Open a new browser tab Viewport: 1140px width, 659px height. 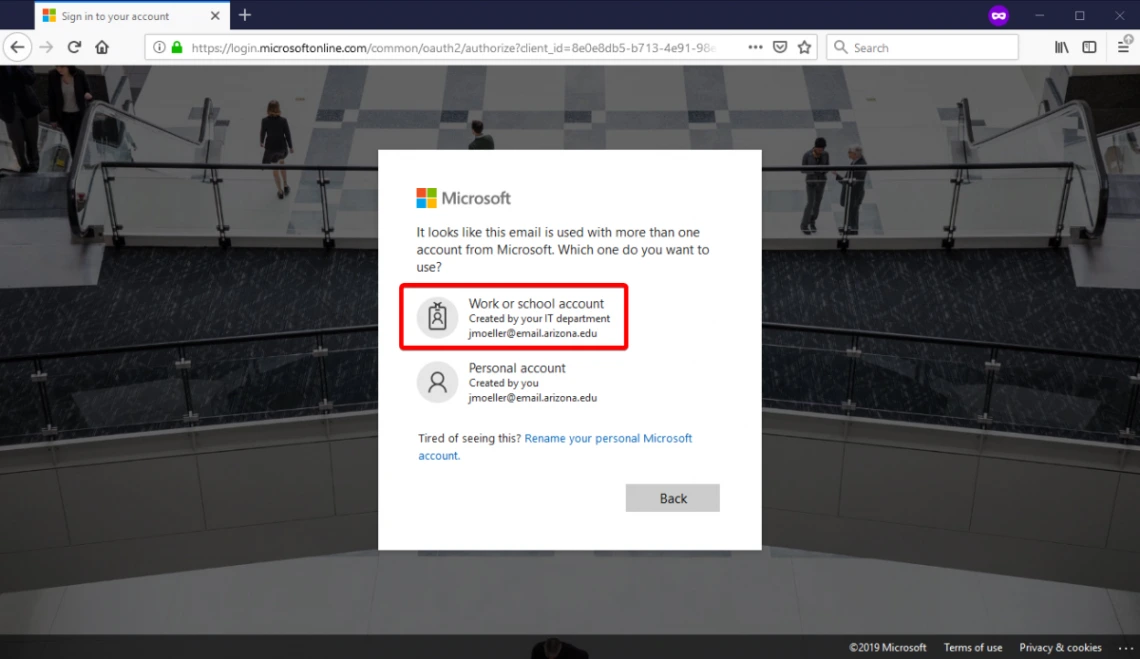[x=245, y=15]
